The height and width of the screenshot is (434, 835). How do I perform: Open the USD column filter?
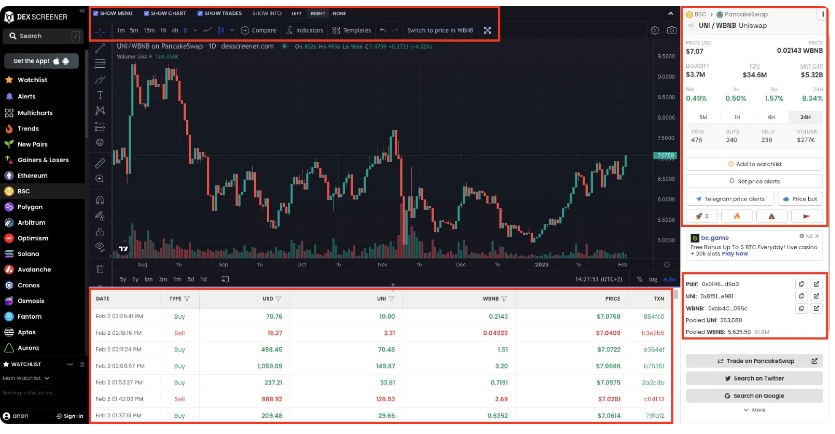[x=279, y=299]
